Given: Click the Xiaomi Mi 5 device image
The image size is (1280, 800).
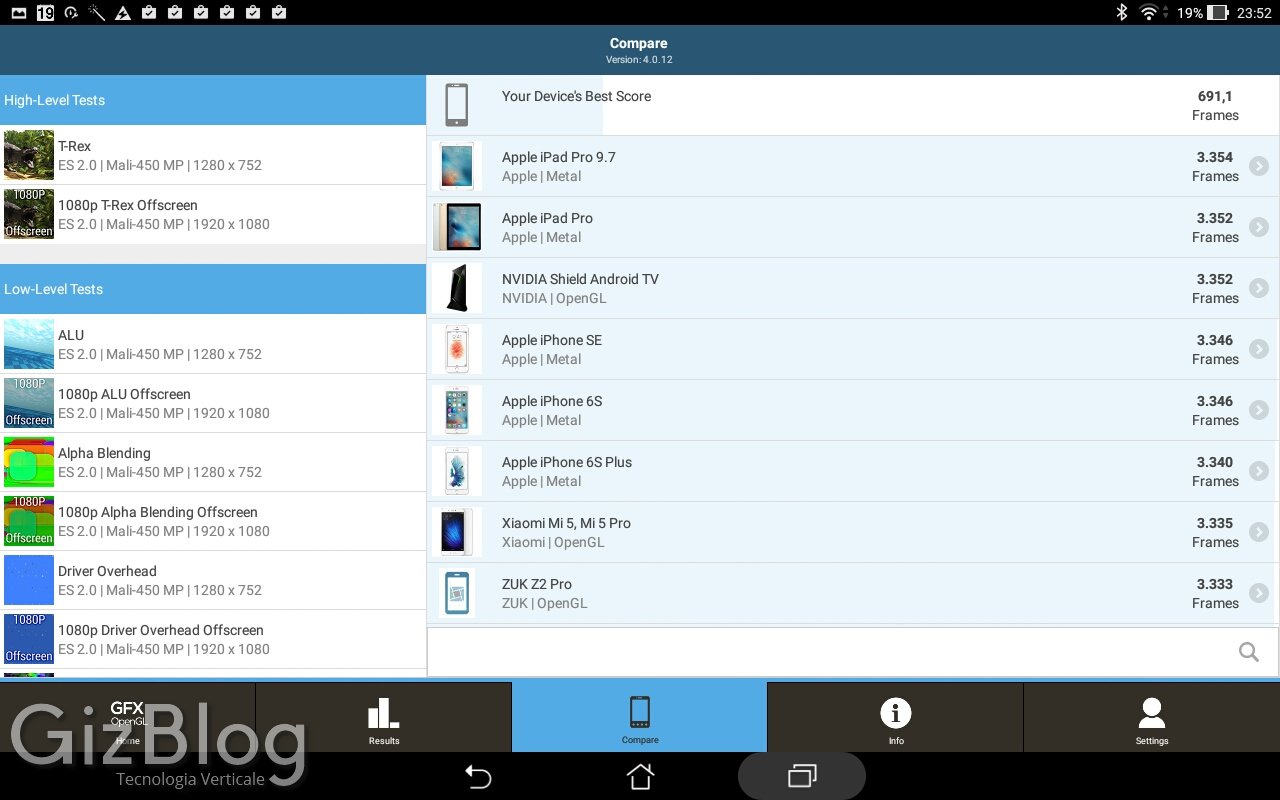Looking at the screenshot, I should tap(457, 532).
